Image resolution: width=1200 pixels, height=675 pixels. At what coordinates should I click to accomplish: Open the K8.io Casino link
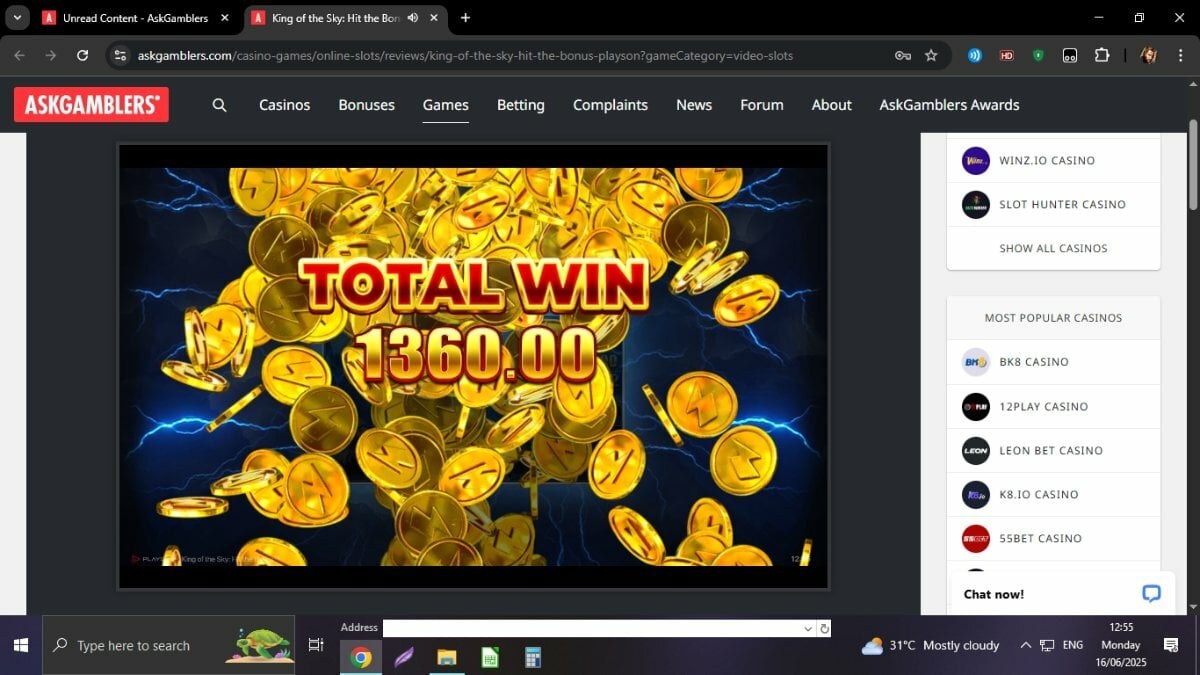click(x=1039, y=494)
